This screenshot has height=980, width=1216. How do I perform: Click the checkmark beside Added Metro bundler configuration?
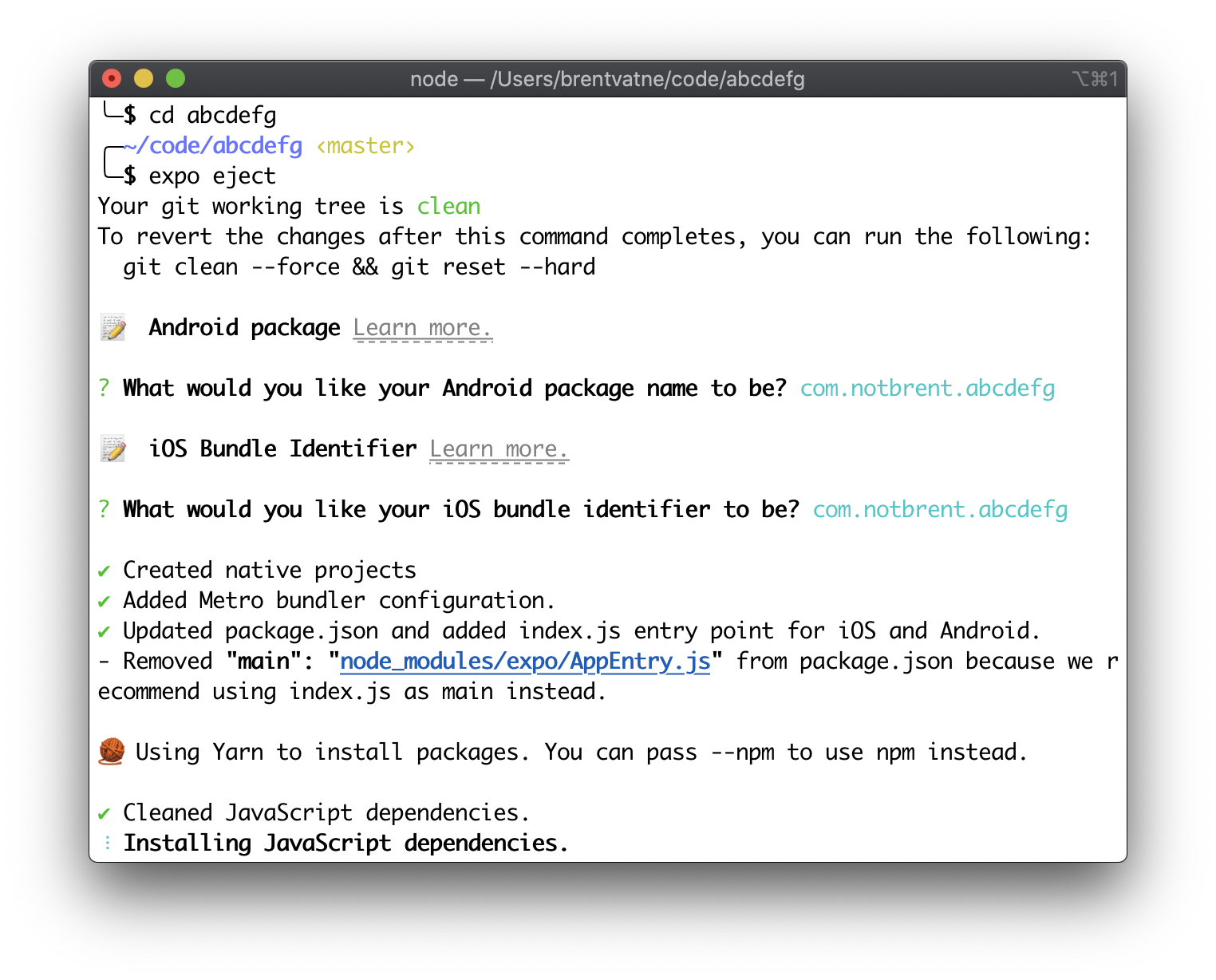[x=104, y=600]
